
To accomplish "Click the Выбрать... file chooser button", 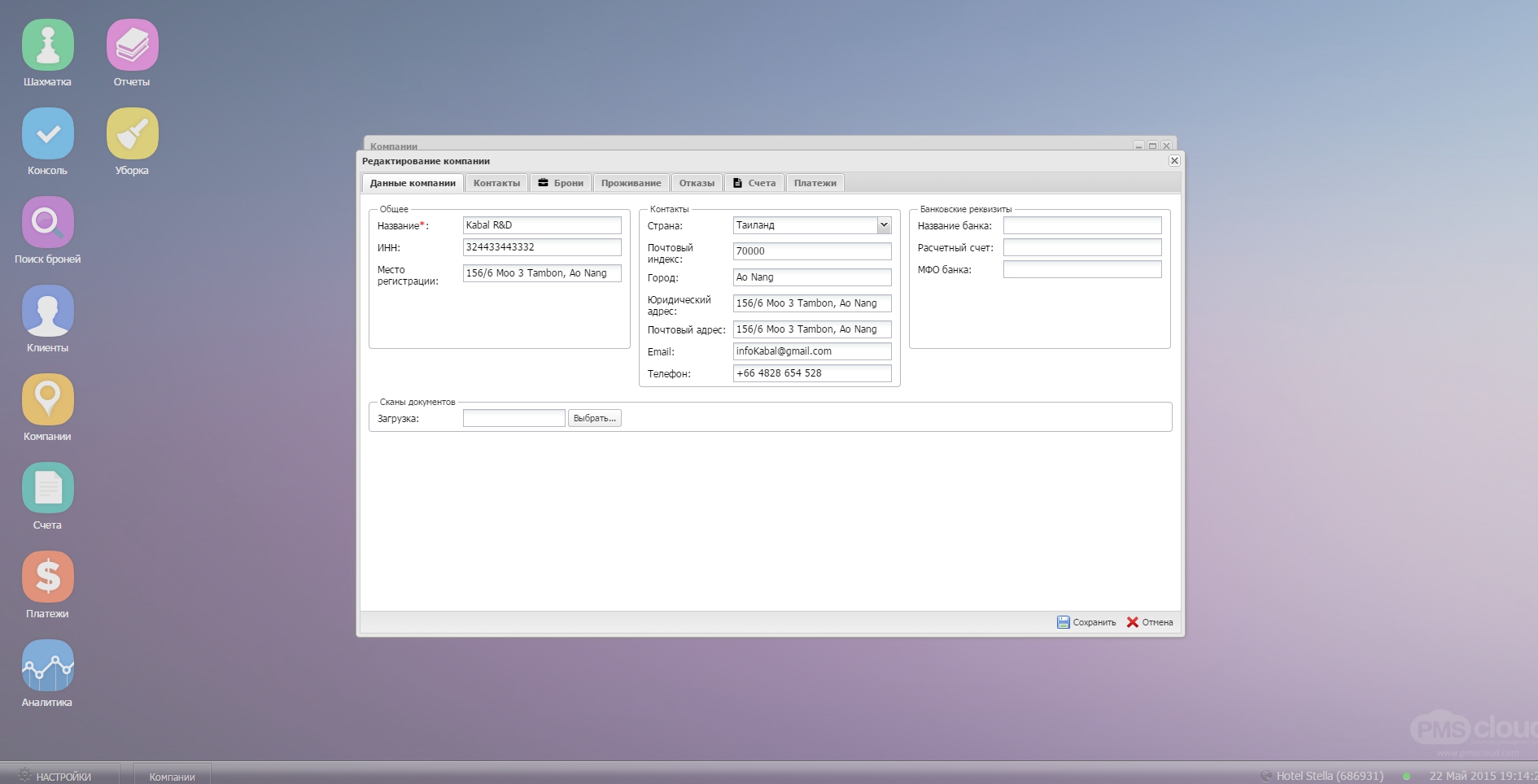I will pos(595,418).
